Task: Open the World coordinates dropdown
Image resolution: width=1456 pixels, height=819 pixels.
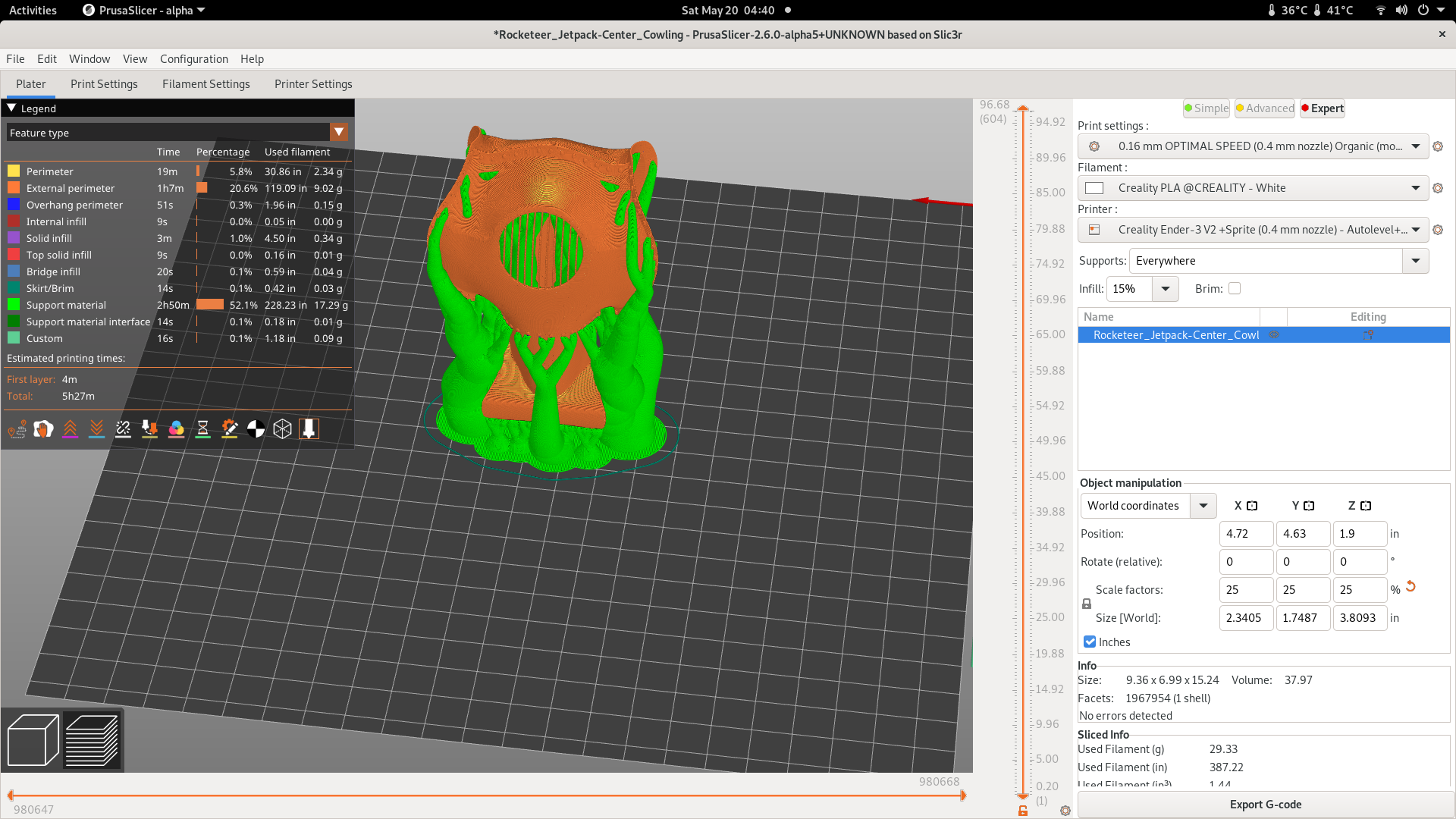Action: click(x=1203, y=506)
